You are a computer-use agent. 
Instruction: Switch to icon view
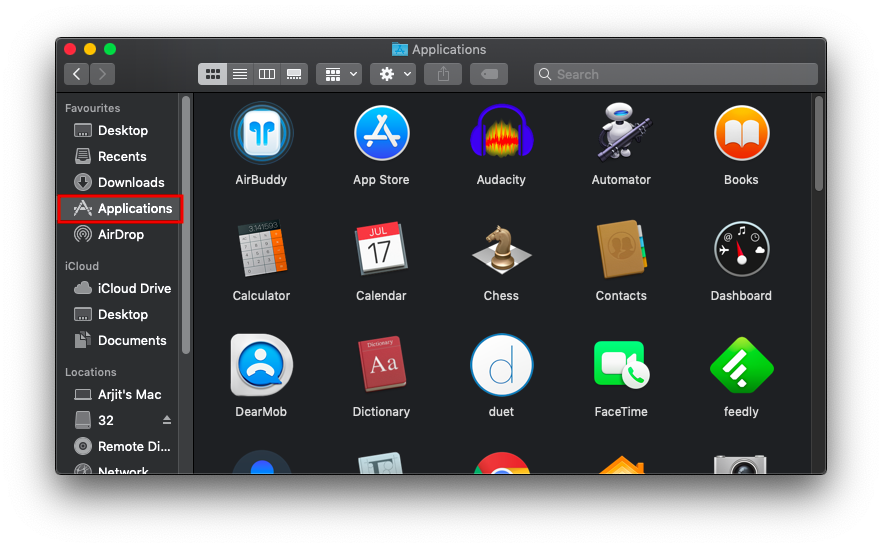point(213,74)
